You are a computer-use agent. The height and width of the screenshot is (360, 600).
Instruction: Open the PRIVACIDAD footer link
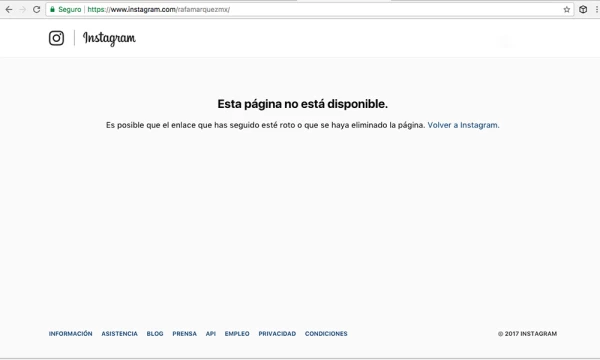[277, 334]
